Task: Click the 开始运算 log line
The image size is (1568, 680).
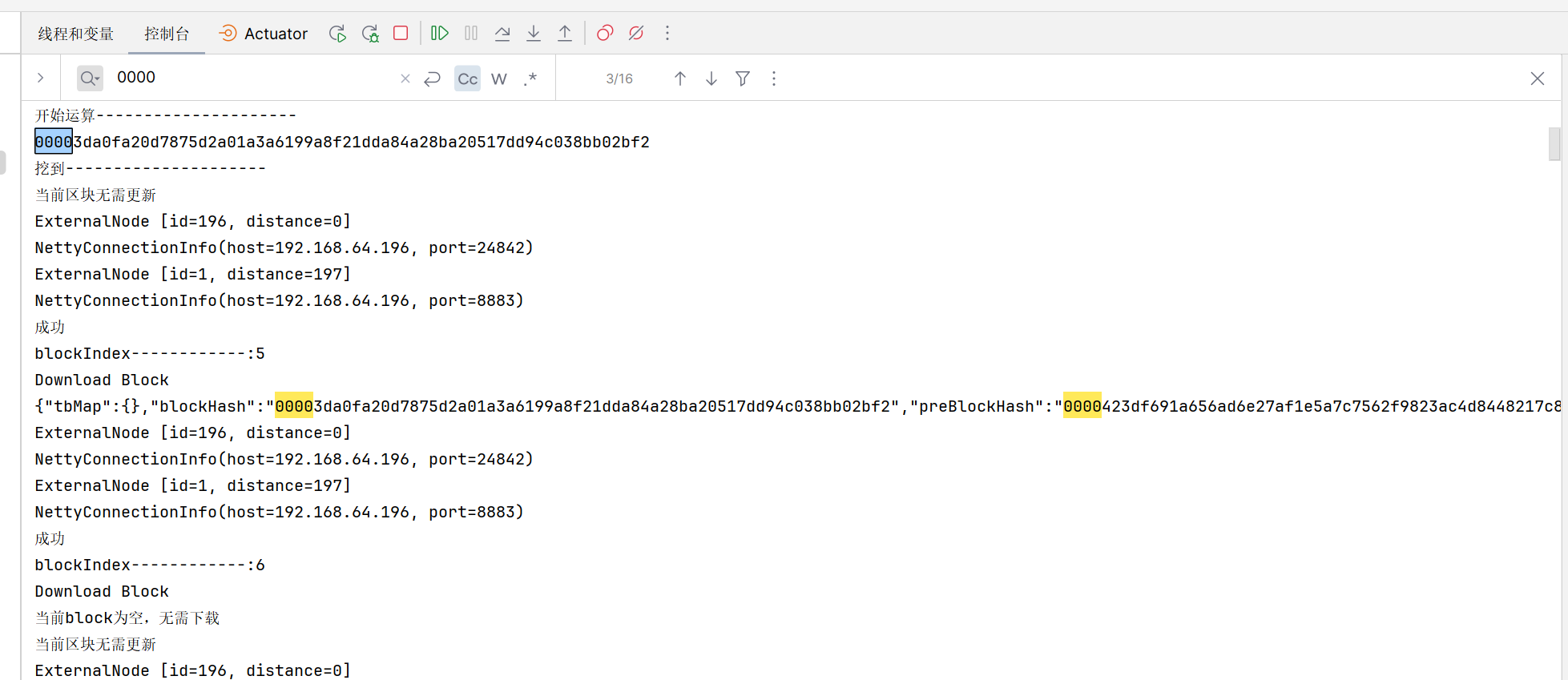Action: [166, 115]
